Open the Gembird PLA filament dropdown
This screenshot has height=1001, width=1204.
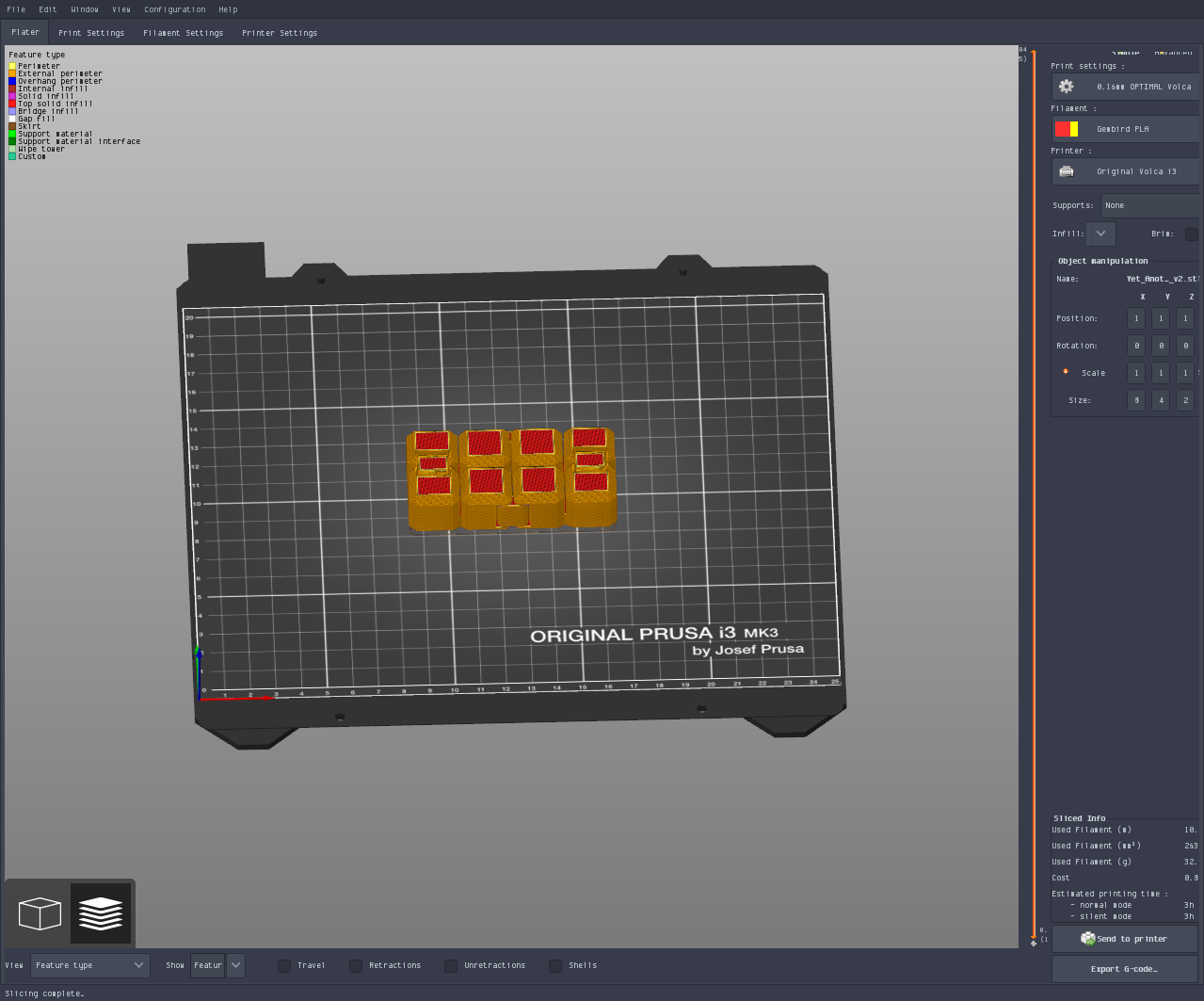click(1127, 129)
